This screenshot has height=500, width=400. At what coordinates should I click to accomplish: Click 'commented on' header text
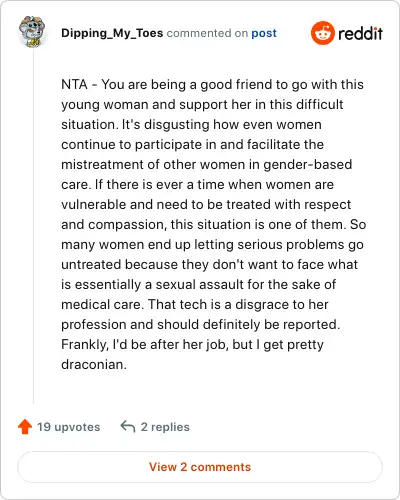tap(207, 33)
